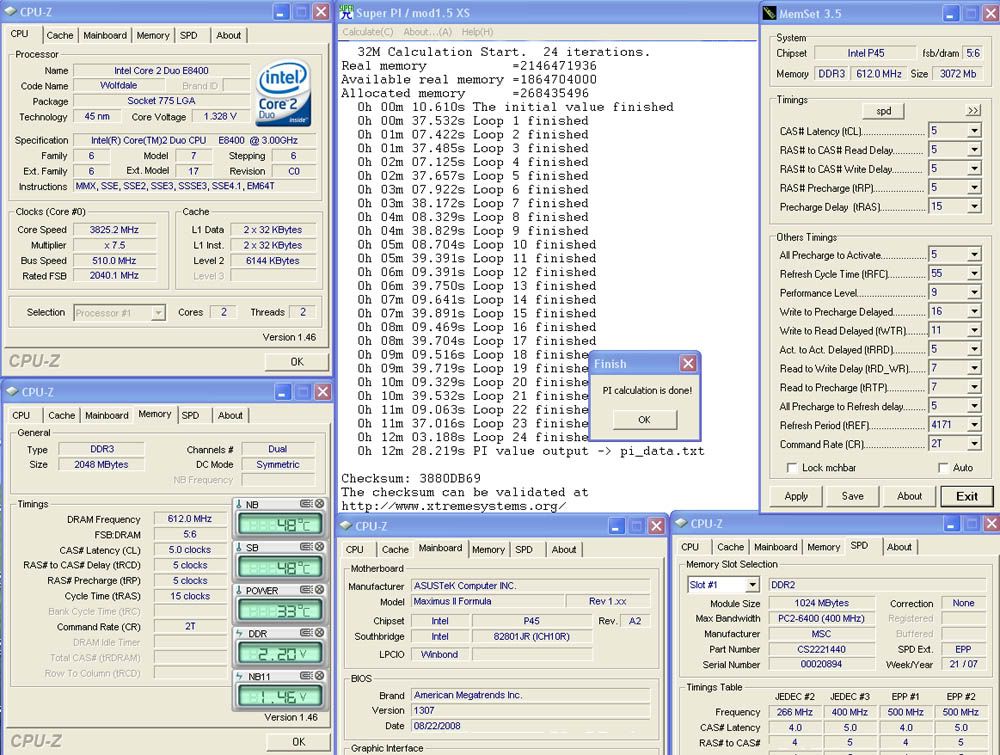Open the CAS# Latency (tCL) dropdown
This screenshot has width=1000, height=755.
tap(974, 131)
